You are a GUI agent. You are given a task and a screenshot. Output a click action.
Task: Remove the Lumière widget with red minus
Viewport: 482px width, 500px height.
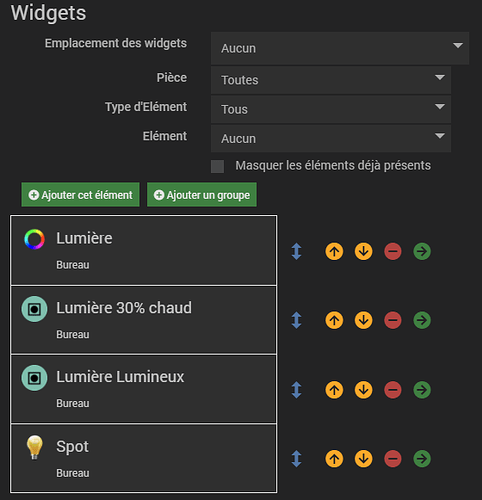click(x=393, y=251)
